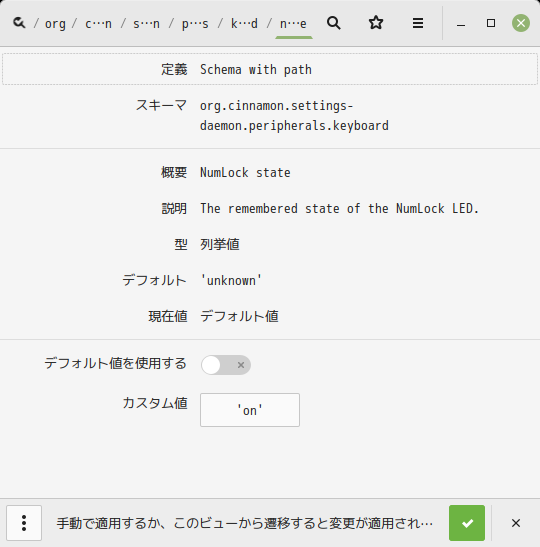The height and width of the screenshot is (547, 540).
Task: Go to the 'k···d' path segment
Action: (x=244, y=24)
